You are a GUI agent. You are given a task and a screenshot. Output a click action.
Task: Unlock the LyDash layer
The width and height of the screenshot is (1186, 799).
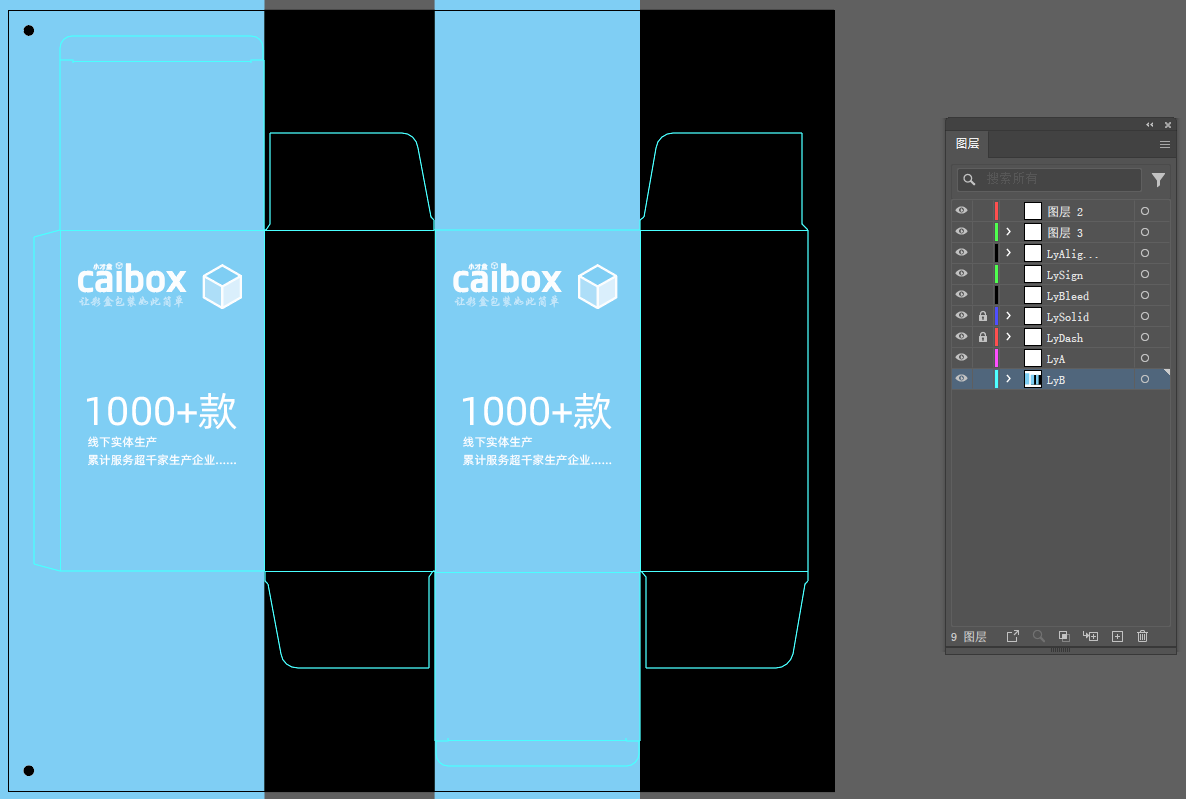pos(983,337)
